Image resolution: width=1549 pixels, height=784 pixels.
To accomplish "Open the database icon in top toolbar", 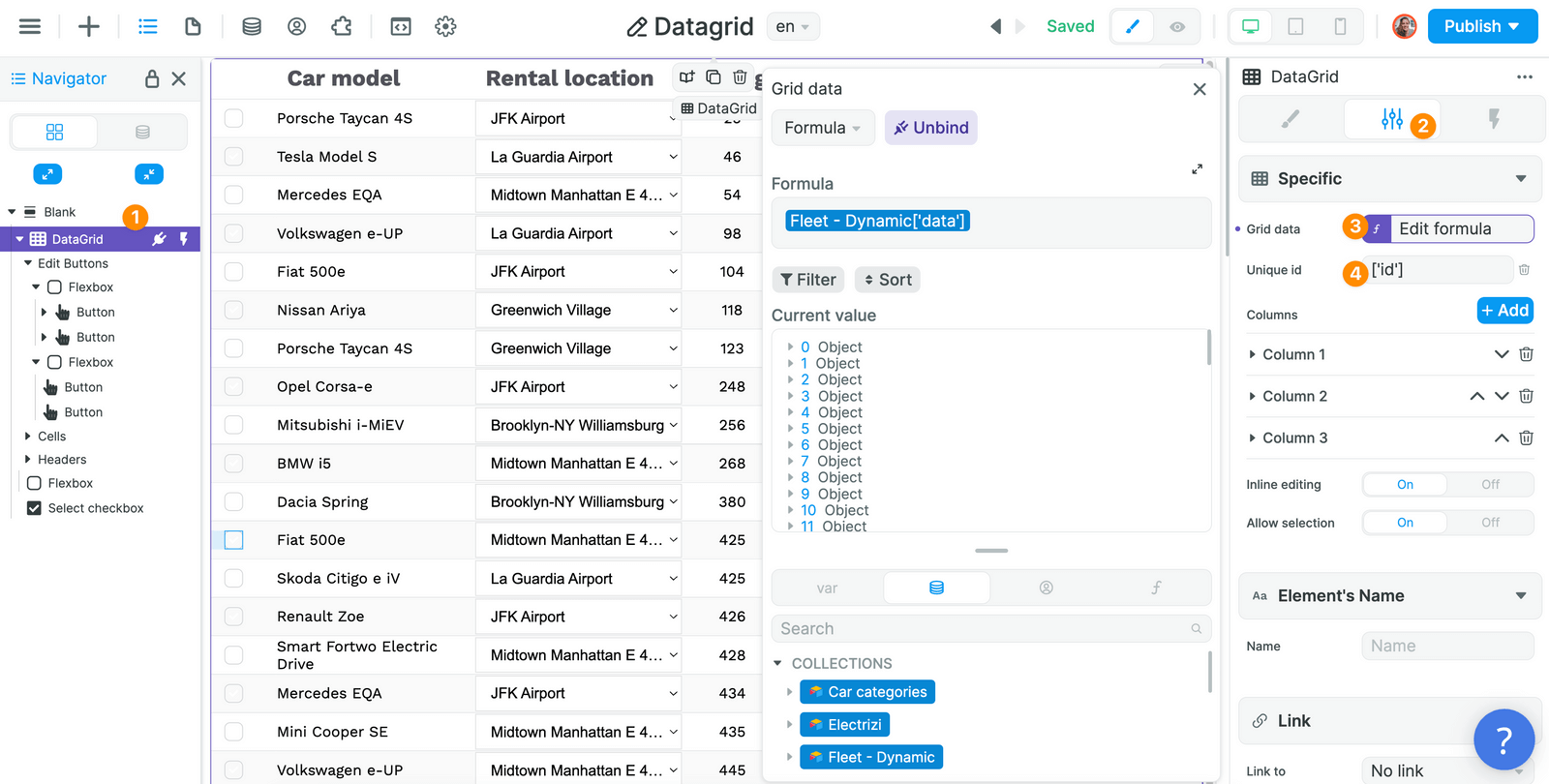I will click(x=252, y=26).
